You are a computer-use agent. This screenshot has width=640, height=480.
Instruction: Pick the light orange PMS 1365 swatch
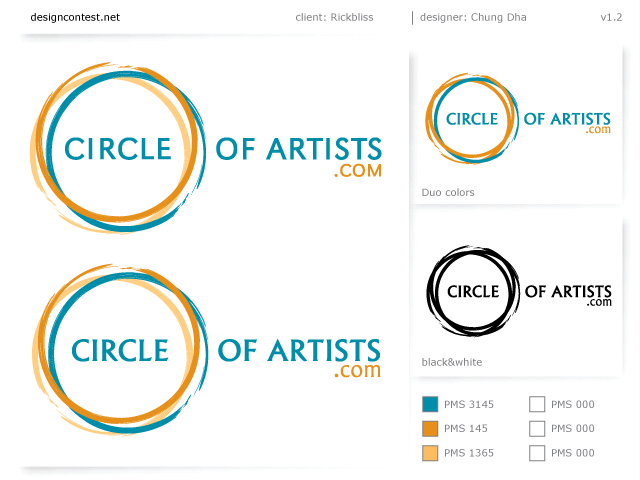(x=430, y=453)
